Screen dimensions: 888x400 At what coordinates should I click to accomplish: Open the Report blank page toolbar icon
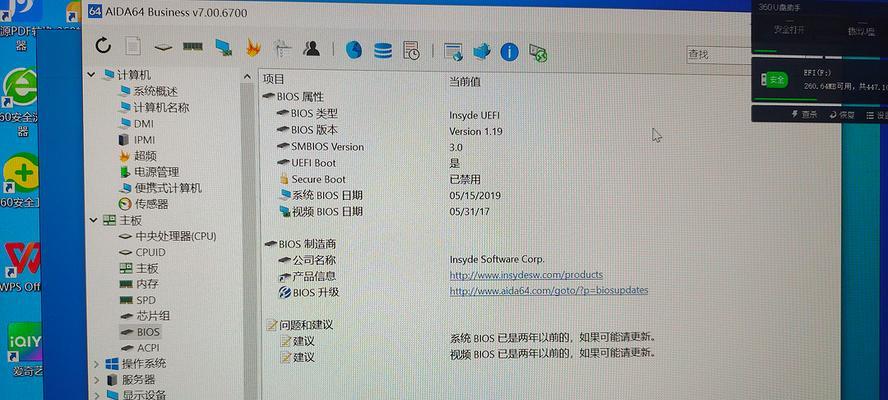coord(133,46)
